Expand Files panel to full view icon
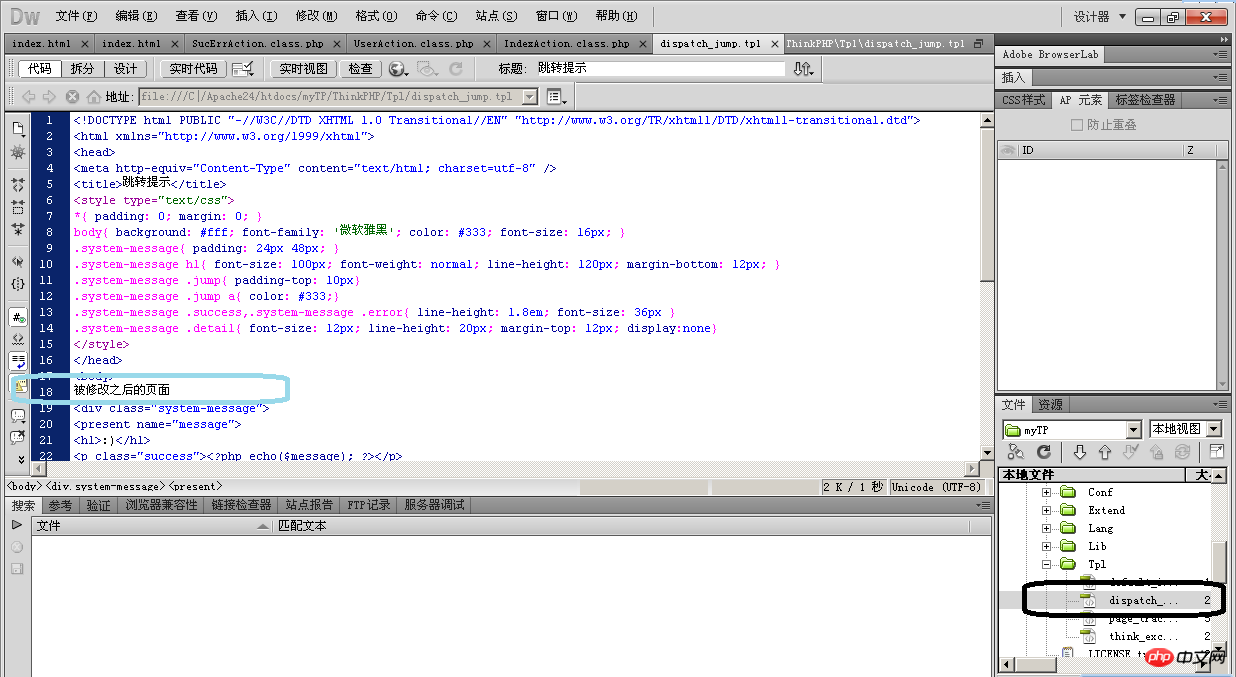This screenshot has height=677, width=1236. tap(1216, 452)
